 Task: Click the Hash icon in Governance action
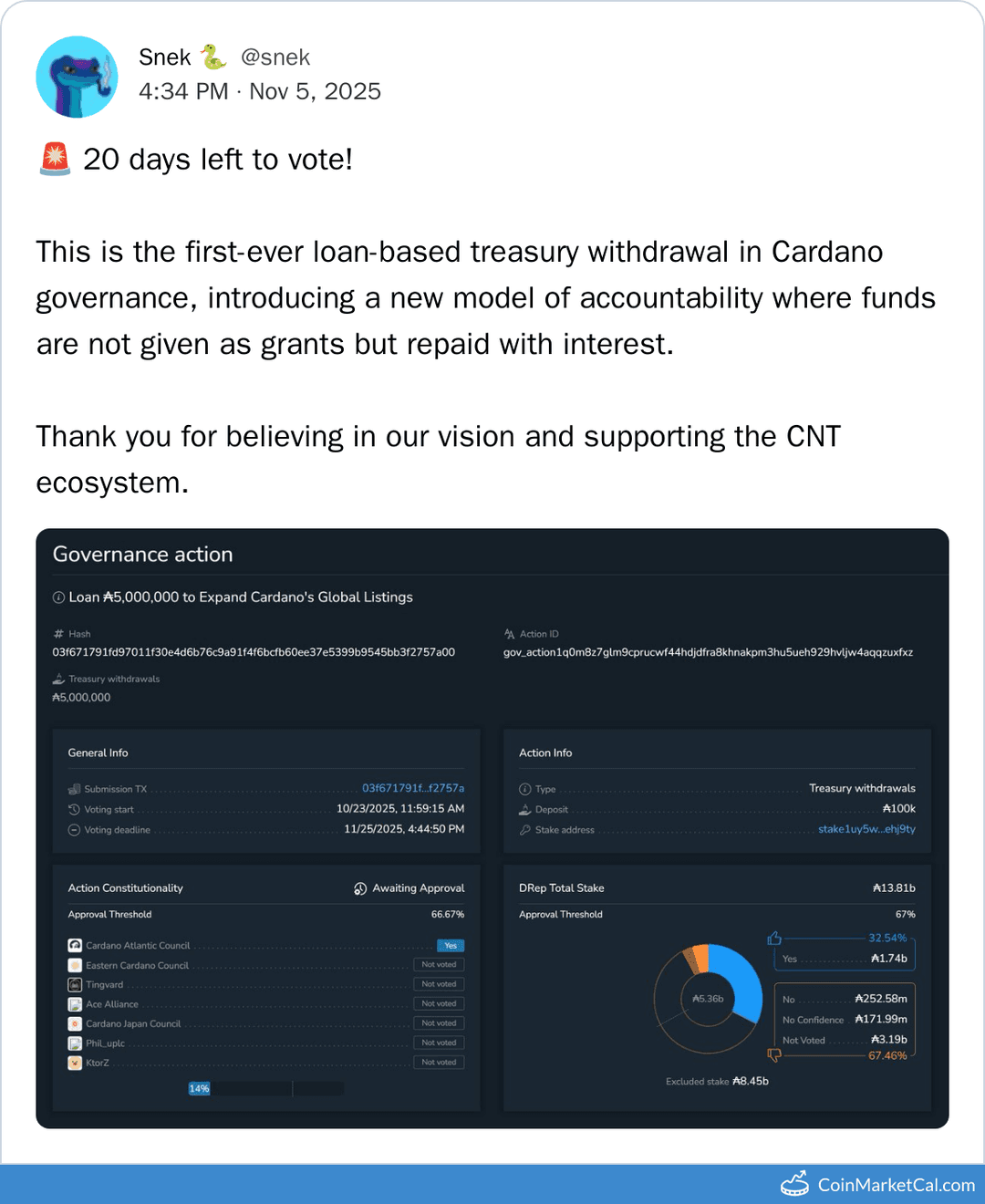click(x=60, y=633)
